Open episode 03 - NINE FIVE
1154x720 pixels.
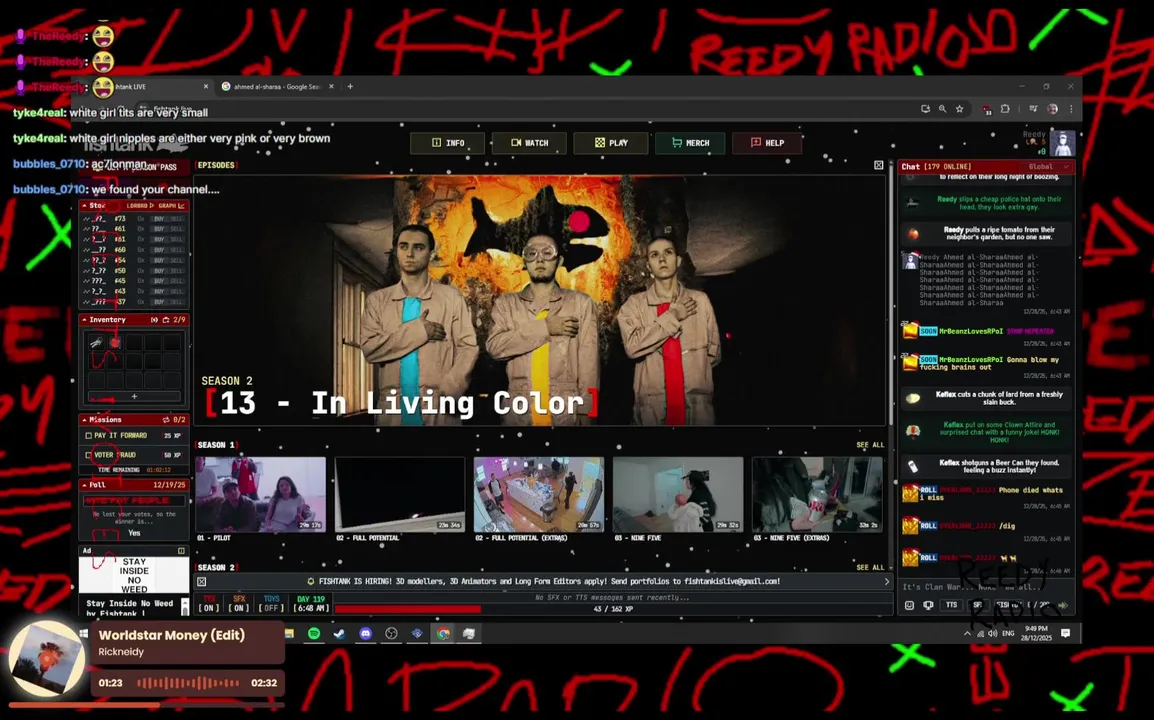click(x=678, y=494)
